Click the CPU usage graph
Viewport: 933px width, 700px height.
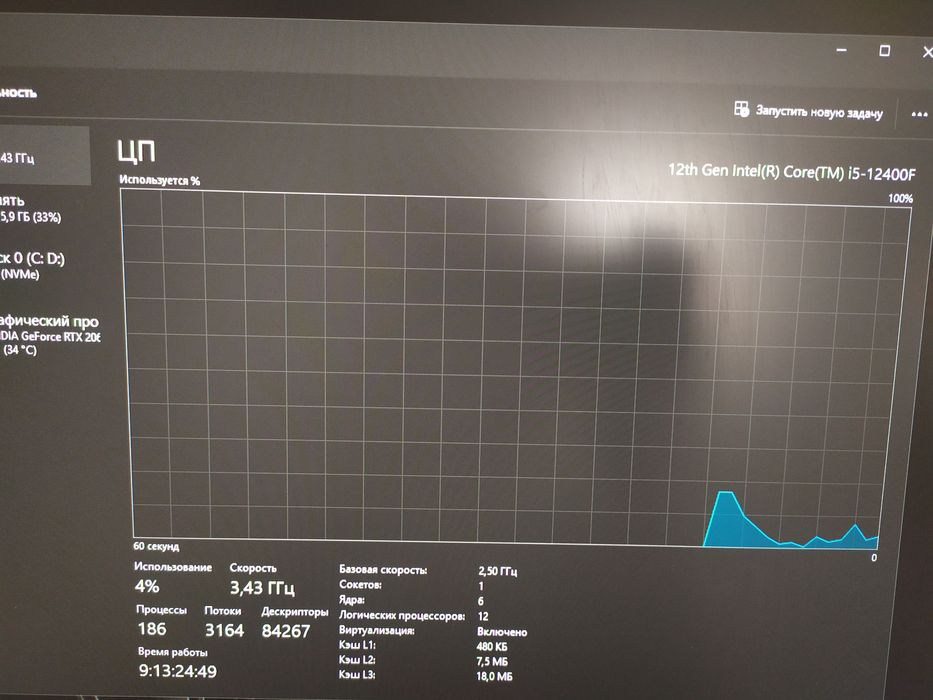pyautogui.click(x=509, y=368)
